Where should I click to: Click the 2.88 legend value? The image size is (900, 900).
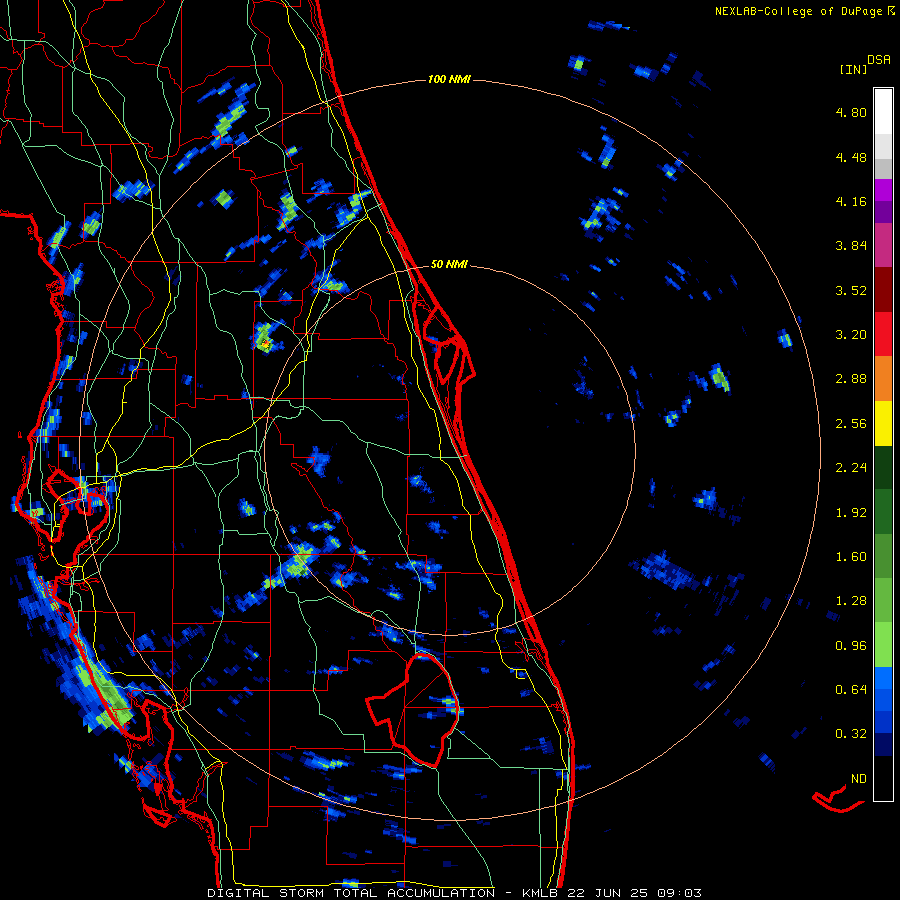(x=851, y=379)
